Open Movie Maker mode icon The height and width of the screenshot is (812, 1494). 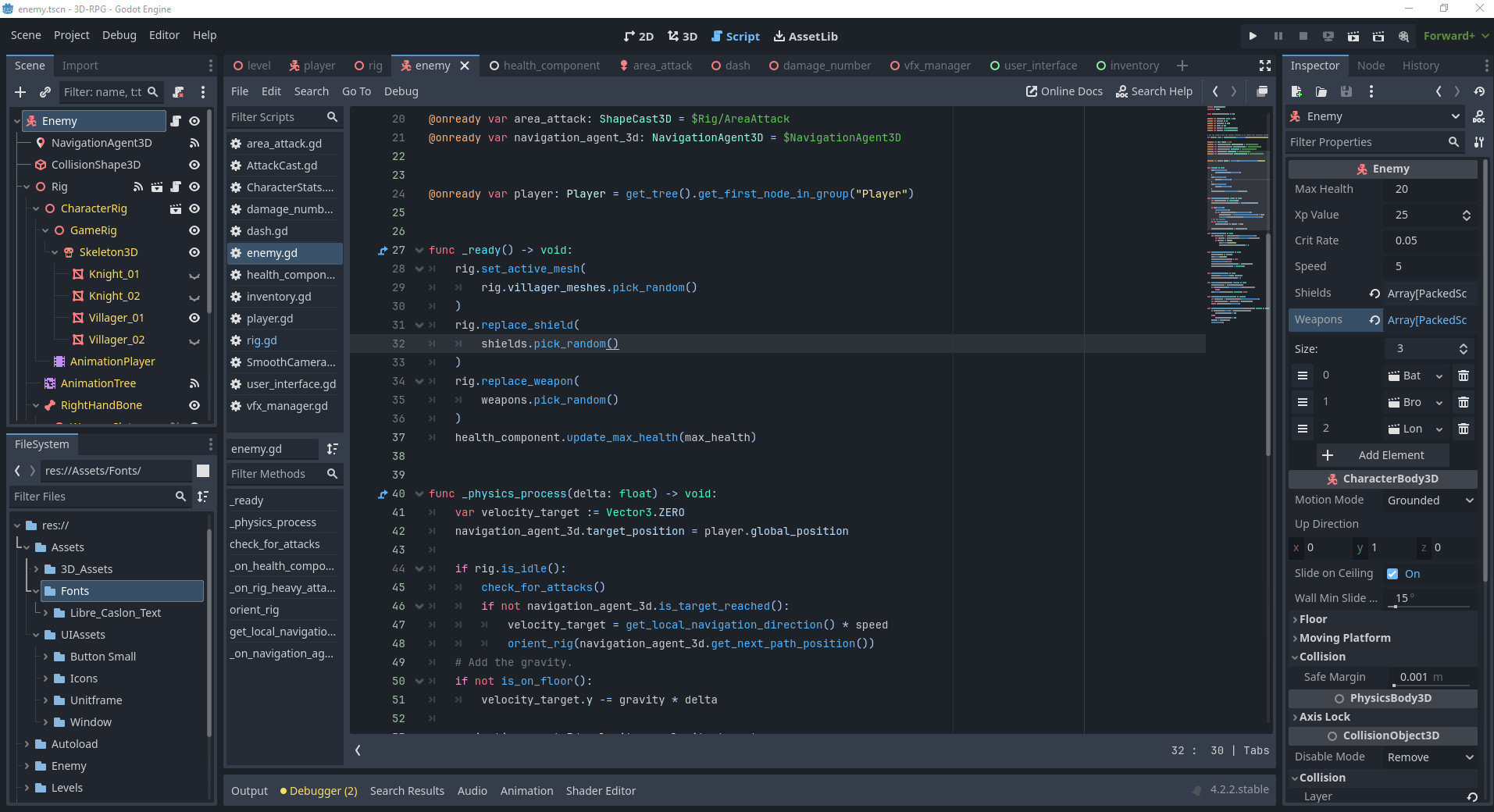[x=1403, y=36]
